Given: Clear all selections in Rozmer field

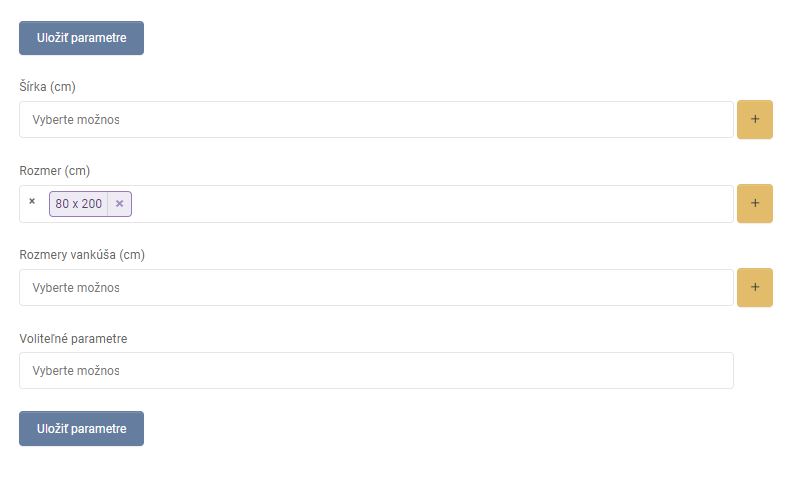Looking at the screenshot, I should coord(32,202).
